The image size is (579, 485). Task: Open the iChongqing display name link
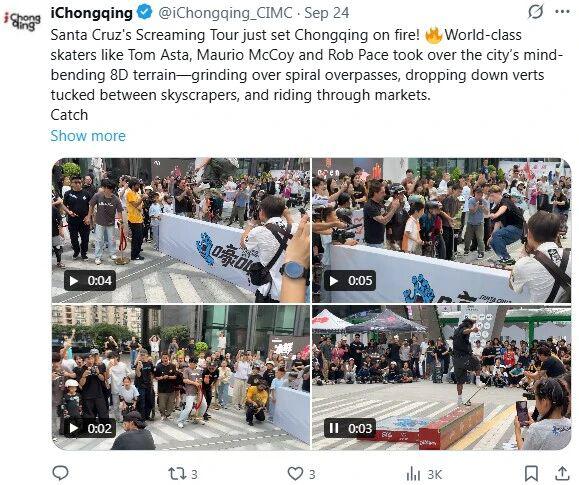click(92, 13)
